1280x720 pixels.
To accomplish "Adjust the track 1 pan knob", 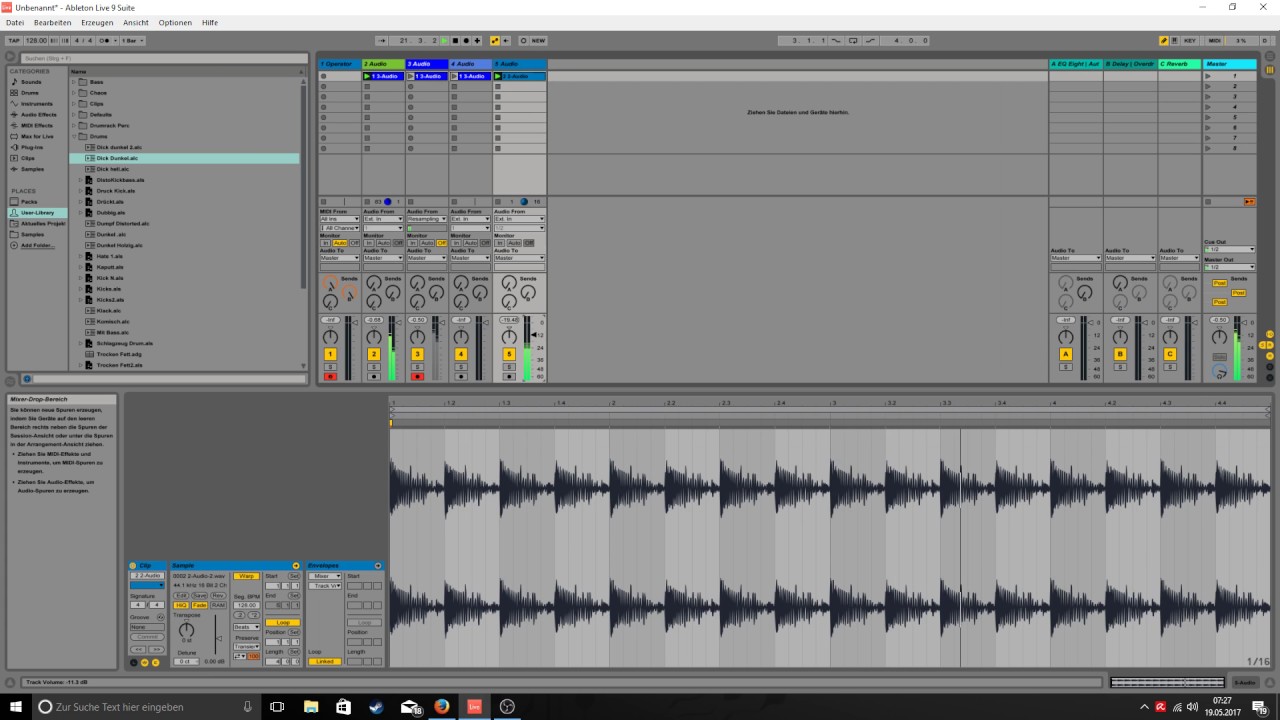I will click(x=330, y=337).
